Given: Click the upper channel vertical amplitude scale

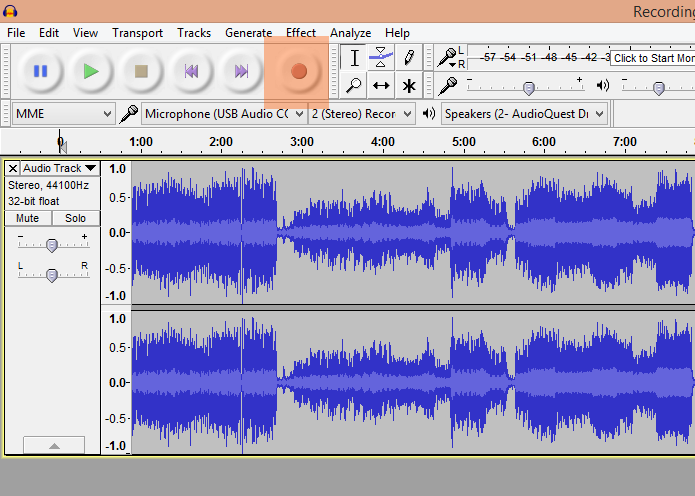Looking at the screenshot, I should coord(117,233).
